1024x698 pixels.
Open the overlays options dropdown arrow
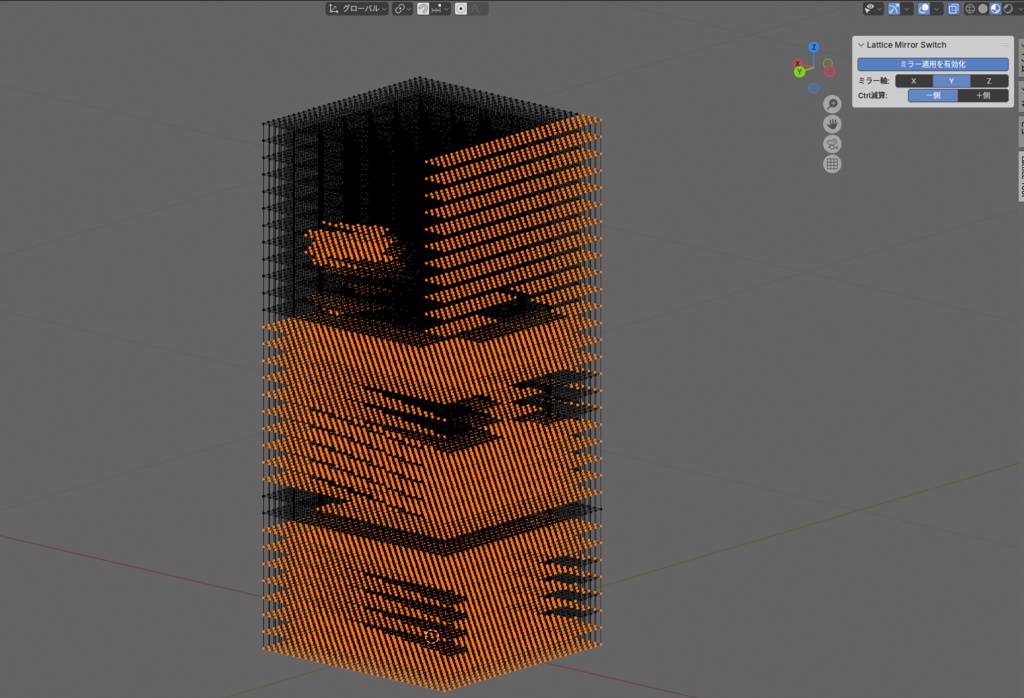pyautogui.click(x=937, y=8)
